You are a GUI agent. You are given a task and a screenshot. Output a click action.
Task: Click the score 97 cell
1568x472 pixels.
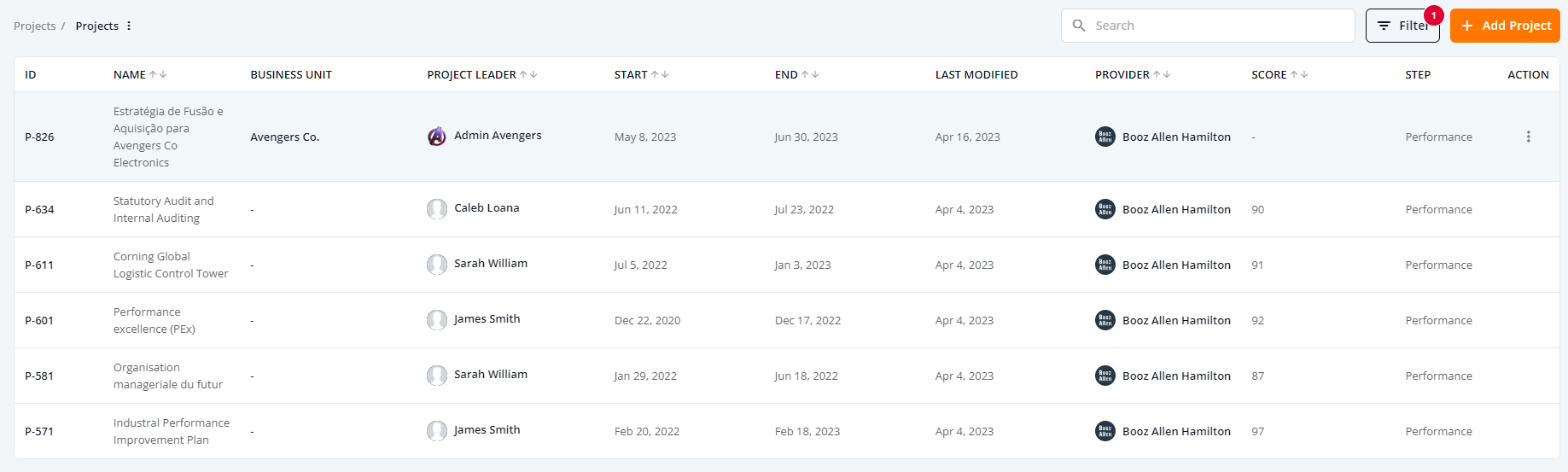1257,431
